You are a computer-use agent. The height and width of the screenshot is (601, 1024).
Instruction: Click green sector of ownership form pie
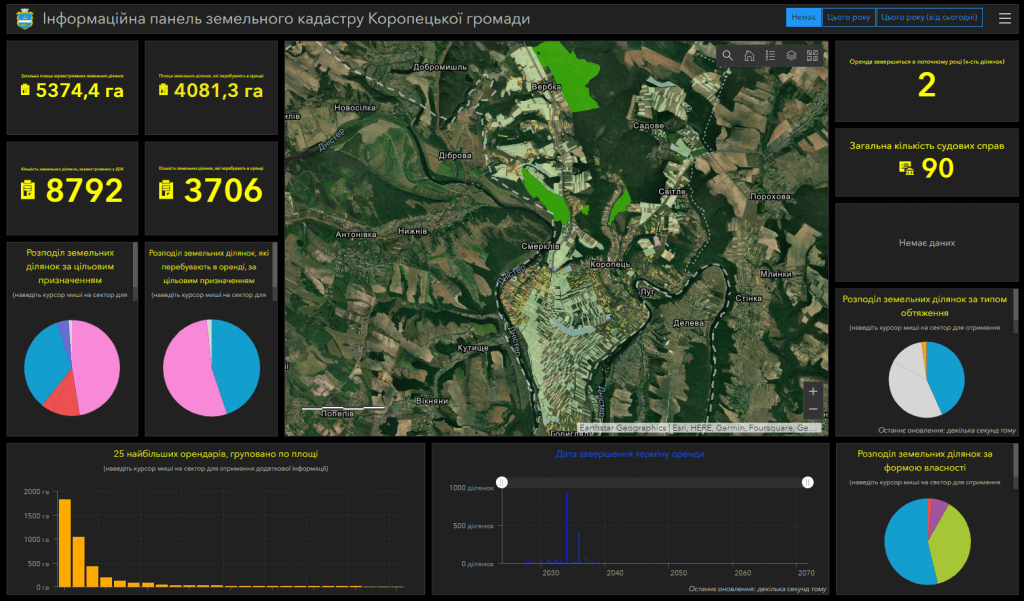[950, 542]
